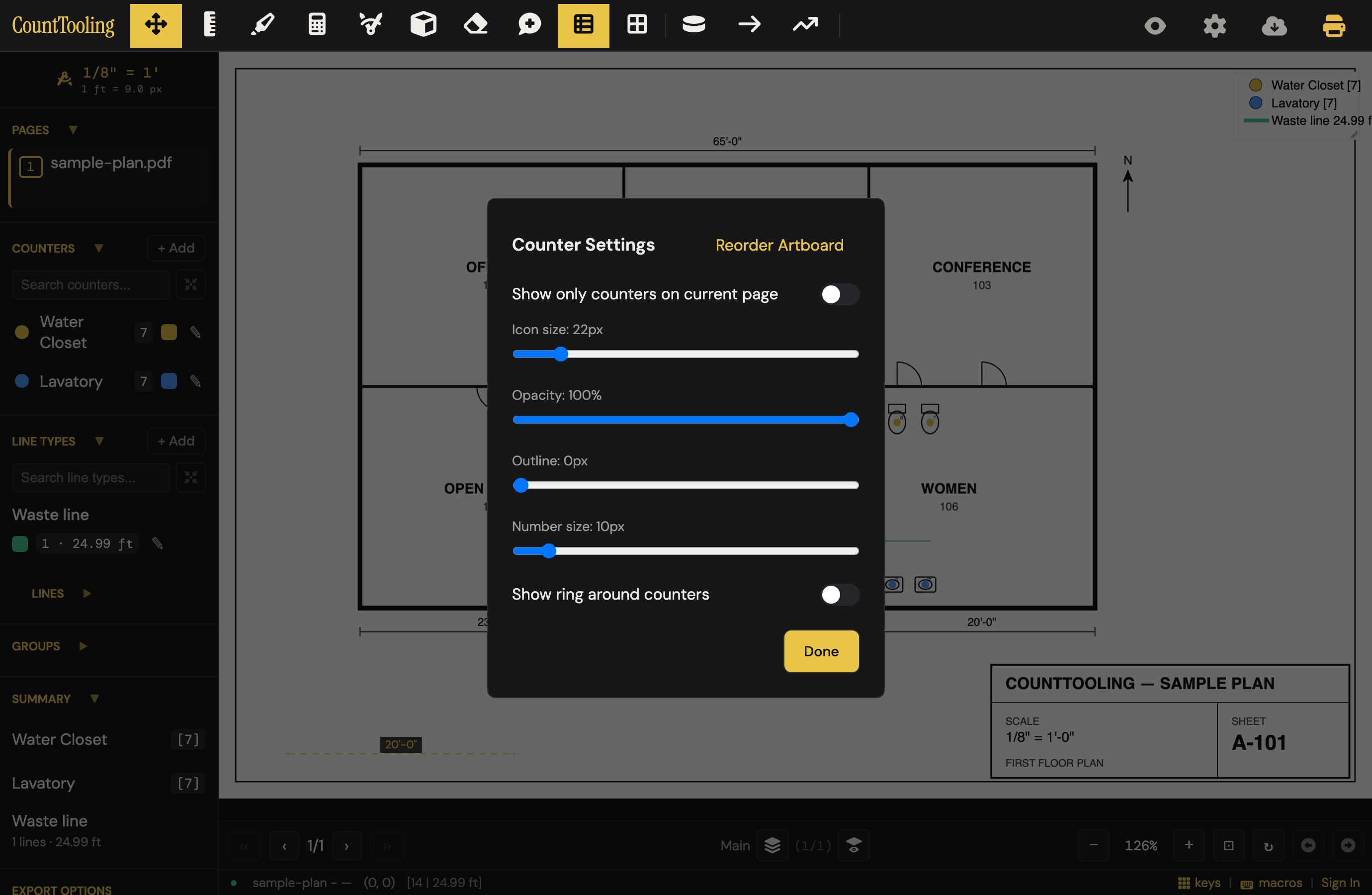The width and height of the screenshot is (1372, 895).
Task: Open the layers stack icon next to Main
Action: [772, 845]
